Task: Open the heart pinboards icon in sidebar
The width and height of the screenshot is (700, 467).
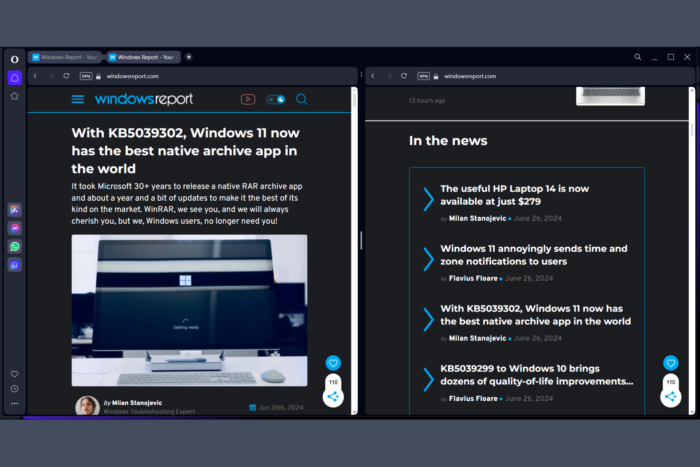Action: [15, 374]
